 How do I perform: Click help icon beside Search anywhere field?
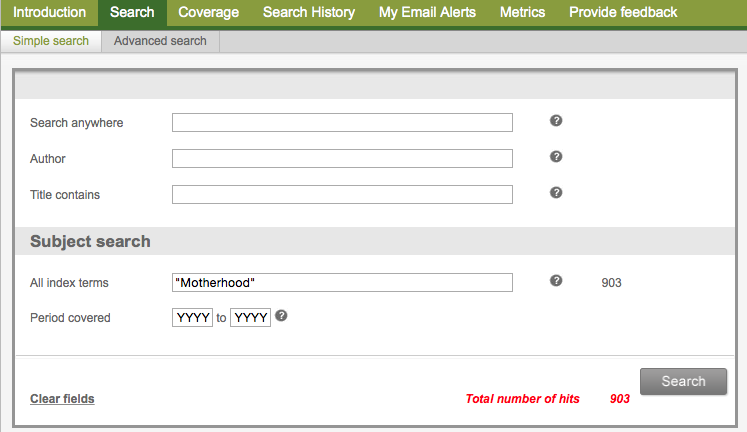pyautogui.click(x=556, y=121)
